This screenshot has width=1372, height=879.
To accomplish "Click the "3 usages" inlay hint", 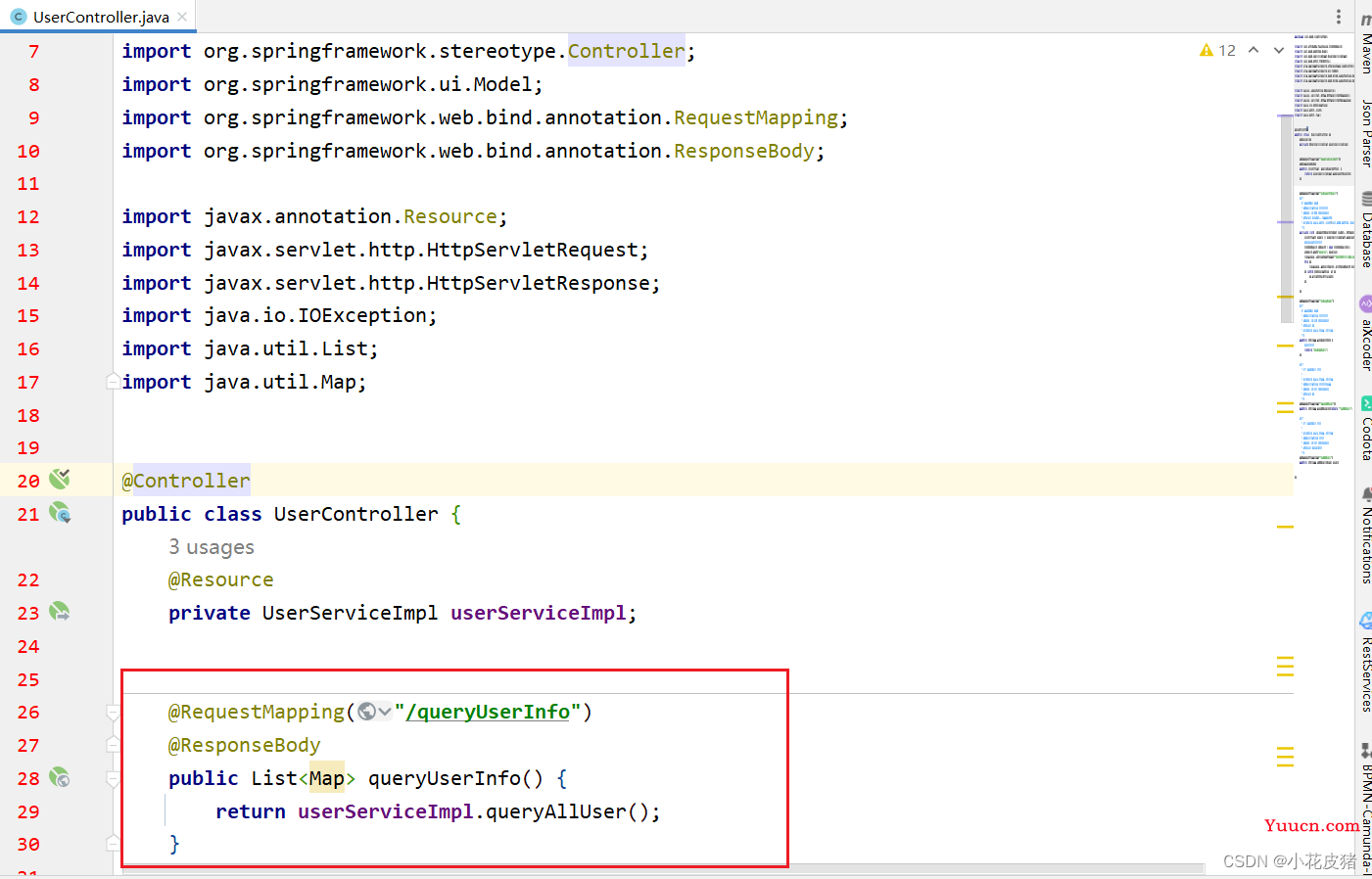I will pyautogui.click(x=212, y=546).
